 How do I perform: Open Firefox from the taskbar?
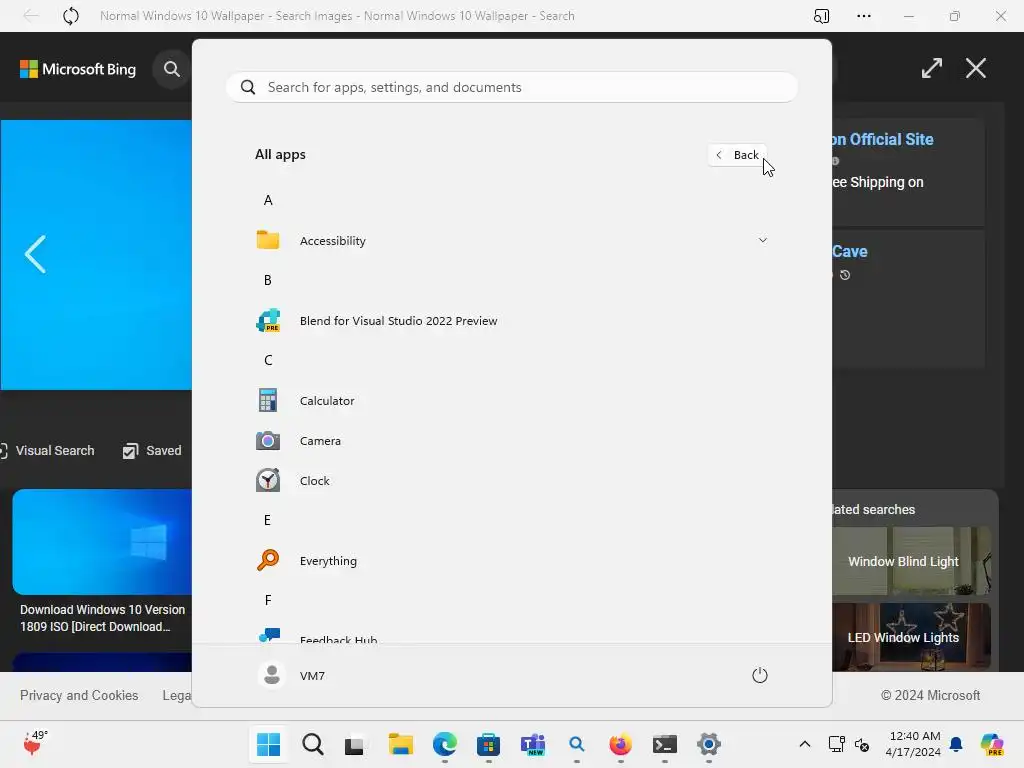pyautogui.click(x=620, y=744)
